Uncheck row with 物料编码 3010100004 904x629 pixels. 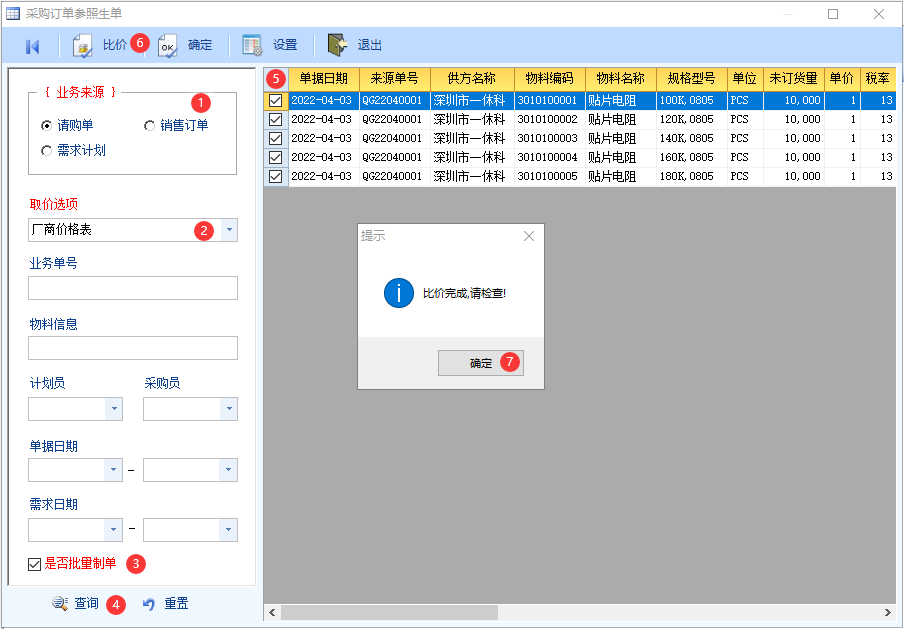coord(276,157)
